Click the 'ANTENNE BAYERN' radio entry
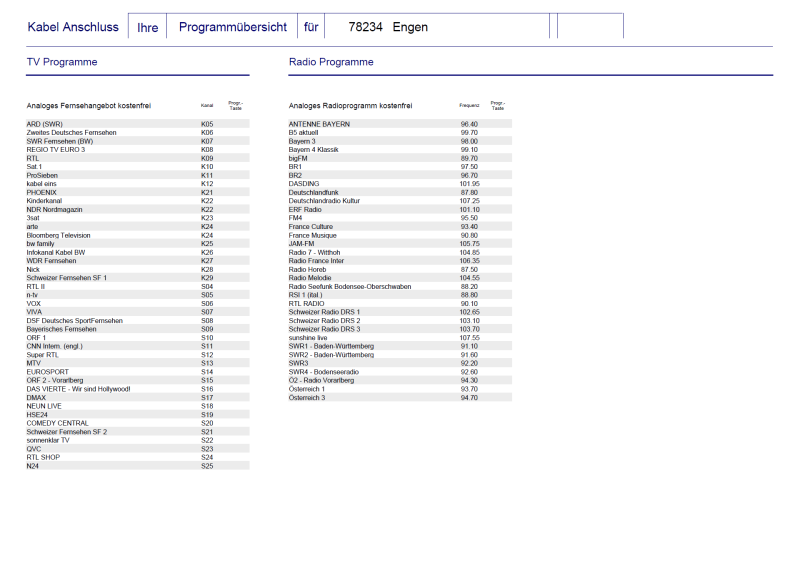 coord(319,124)
